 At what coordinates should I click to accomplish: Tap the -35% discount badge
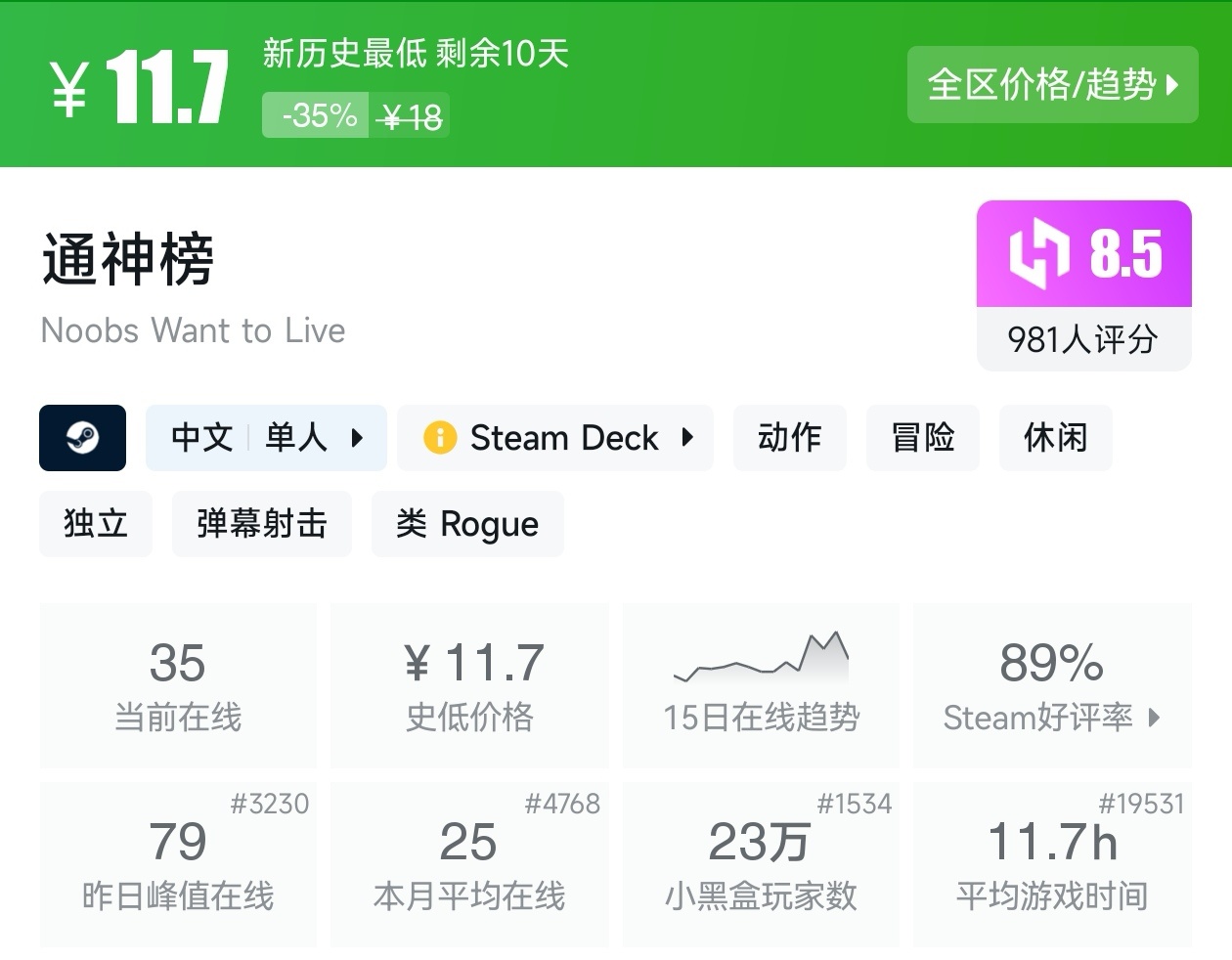pos(316,115)
